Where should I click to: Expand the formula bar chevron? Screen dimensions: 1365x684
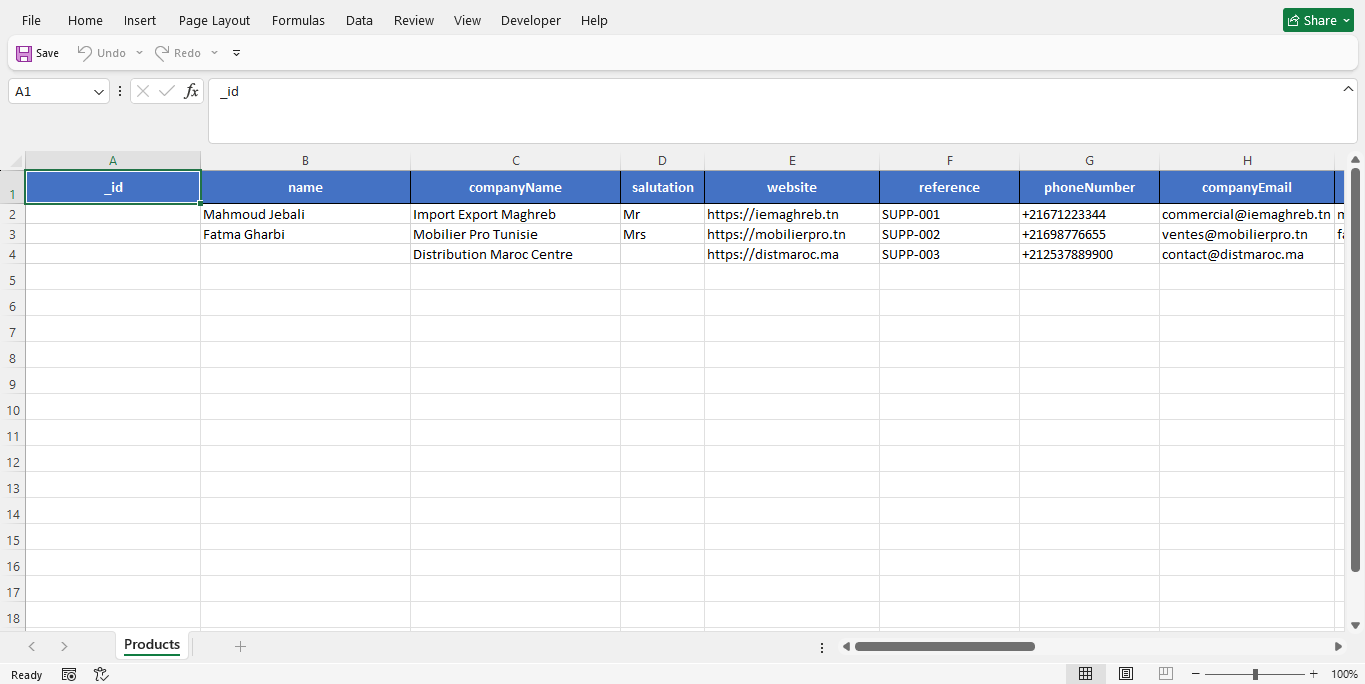pos(1348,90)
